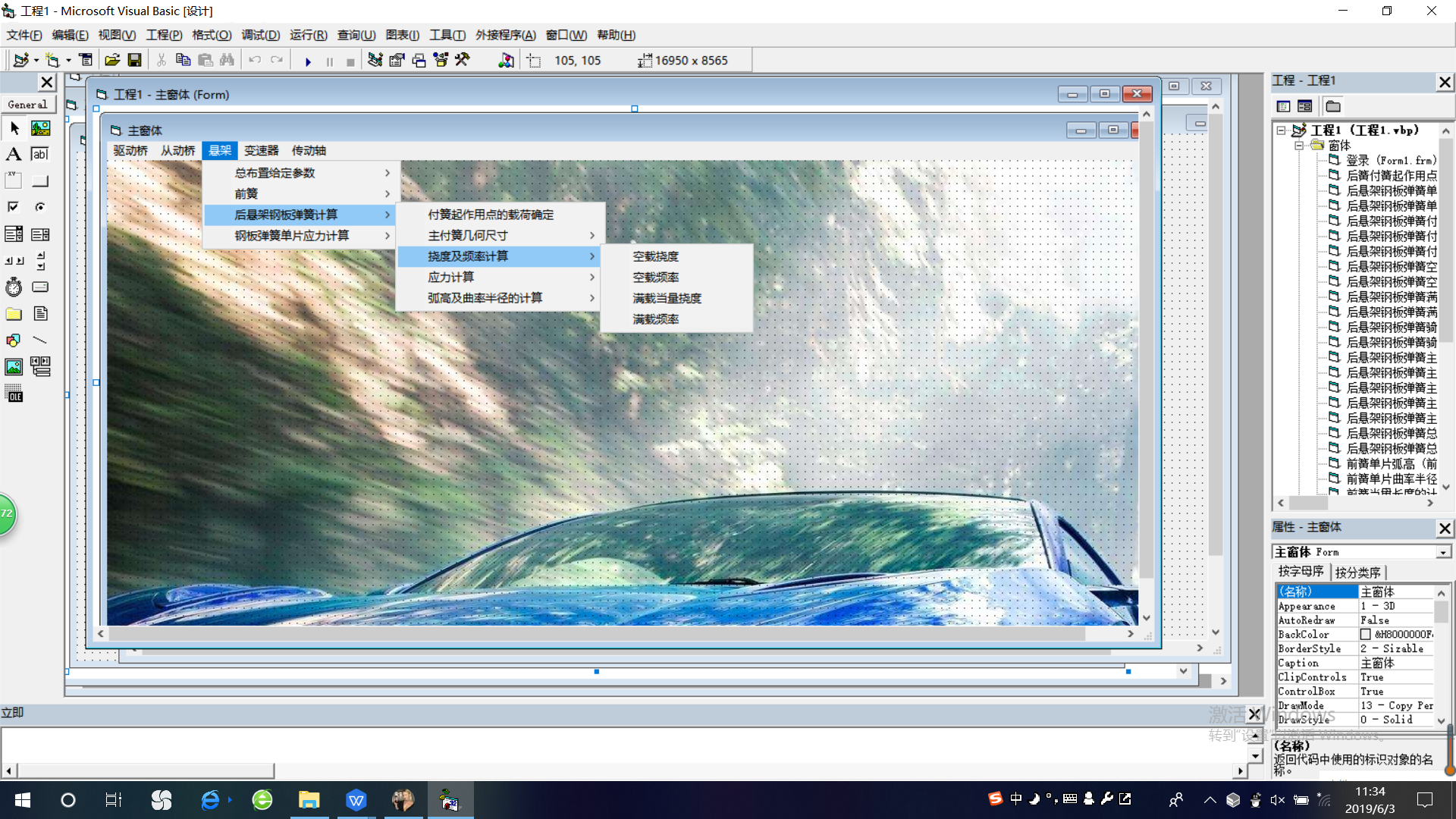Open the Object Browser toolbar icon
Image resolution: width=1456 pixels, height=819 pixels.
pyautogui.click(x=441, y=61)
